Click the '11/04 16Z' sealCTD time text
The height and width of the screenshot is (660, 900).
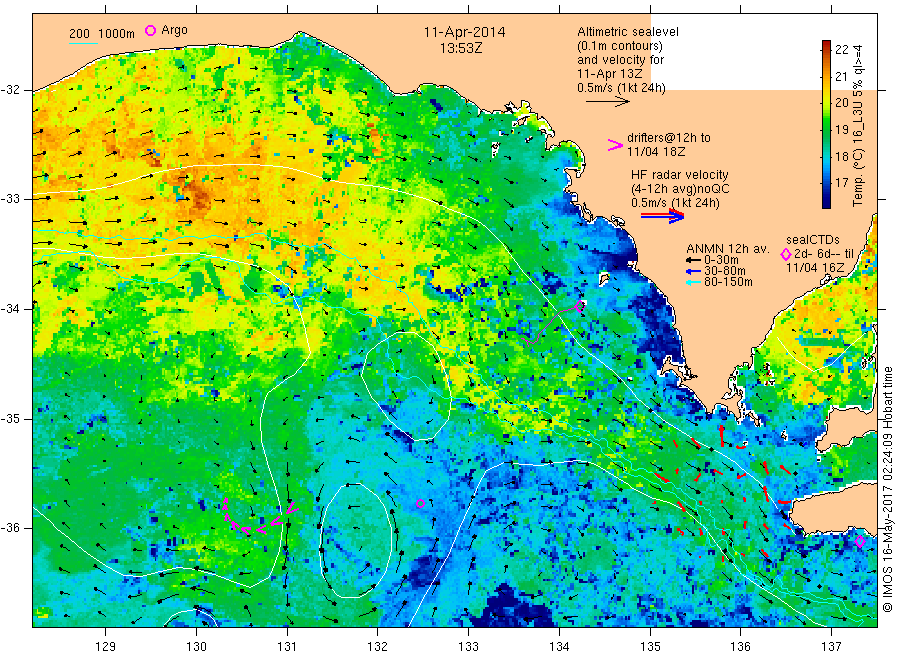[x=814, y=268]
